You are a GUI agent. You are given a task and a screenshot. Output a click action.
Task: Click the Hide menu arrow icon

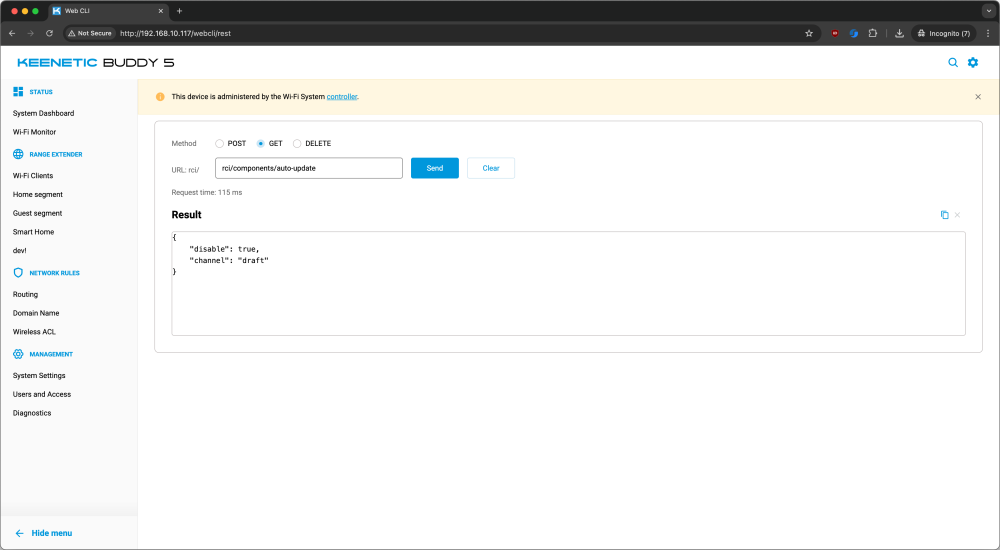pyautogui.click(x=19, y=533)
